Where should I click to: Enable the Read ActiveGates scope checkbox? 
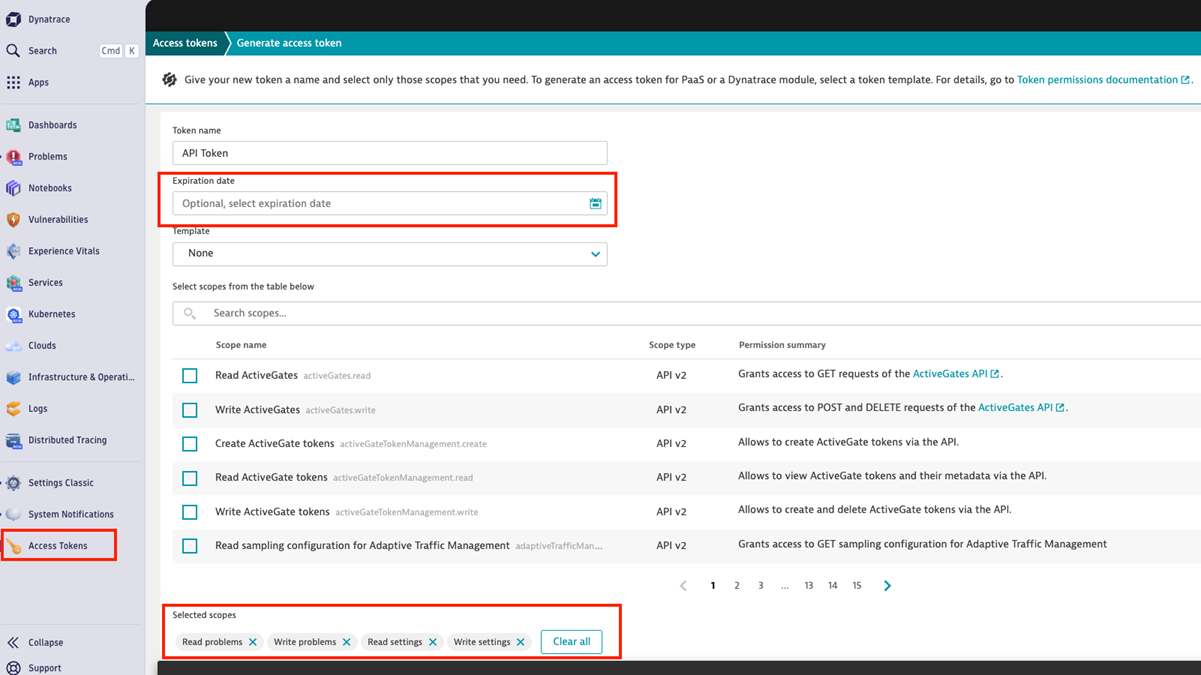point(190,376)
